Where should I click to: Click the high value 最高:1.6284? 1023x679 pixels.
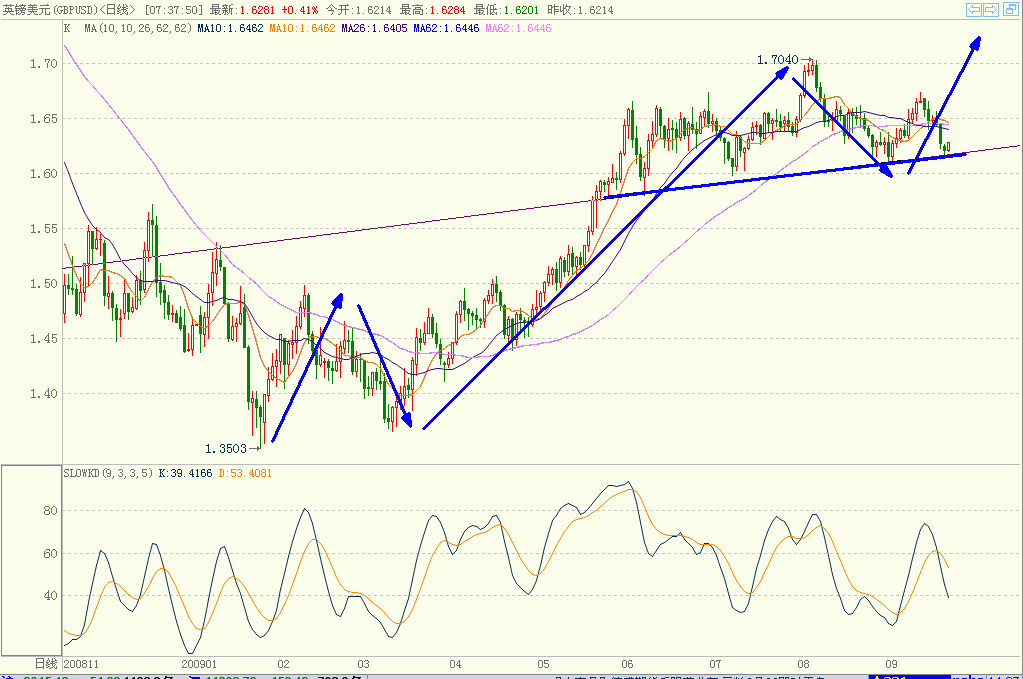[433, 10]
